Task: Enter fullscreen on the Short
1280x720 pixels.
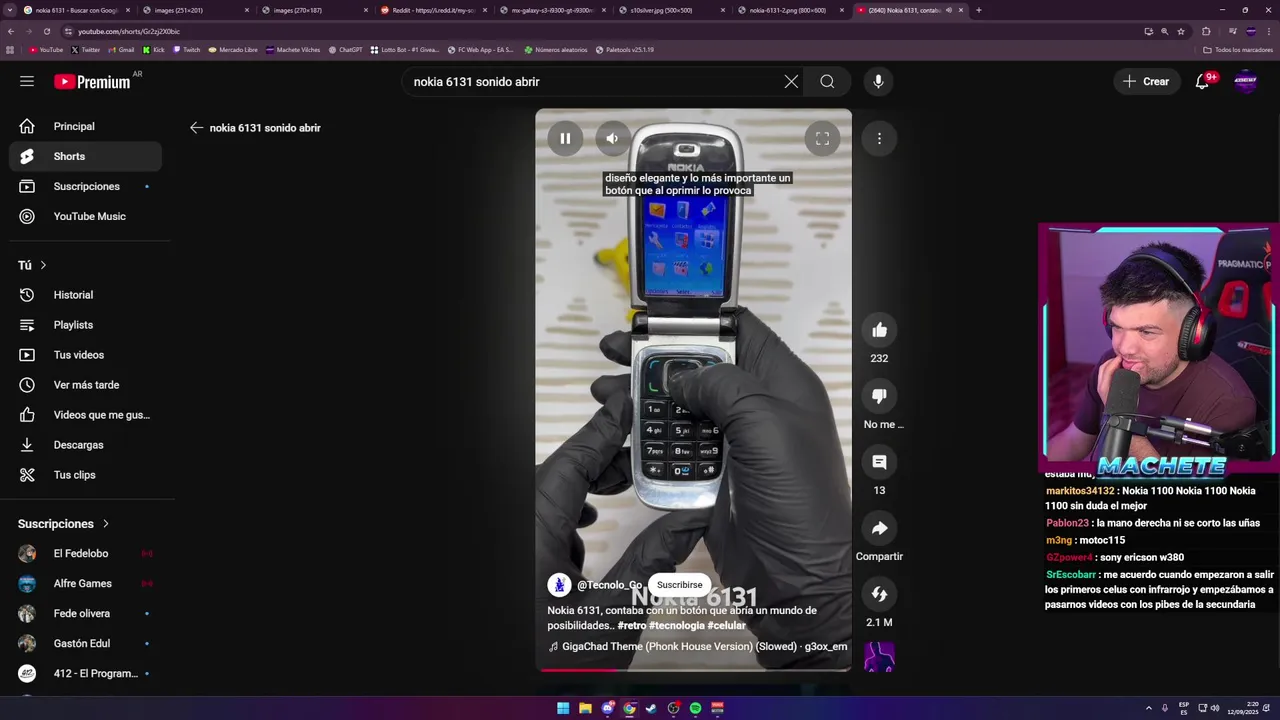Action: pos(822,139)
